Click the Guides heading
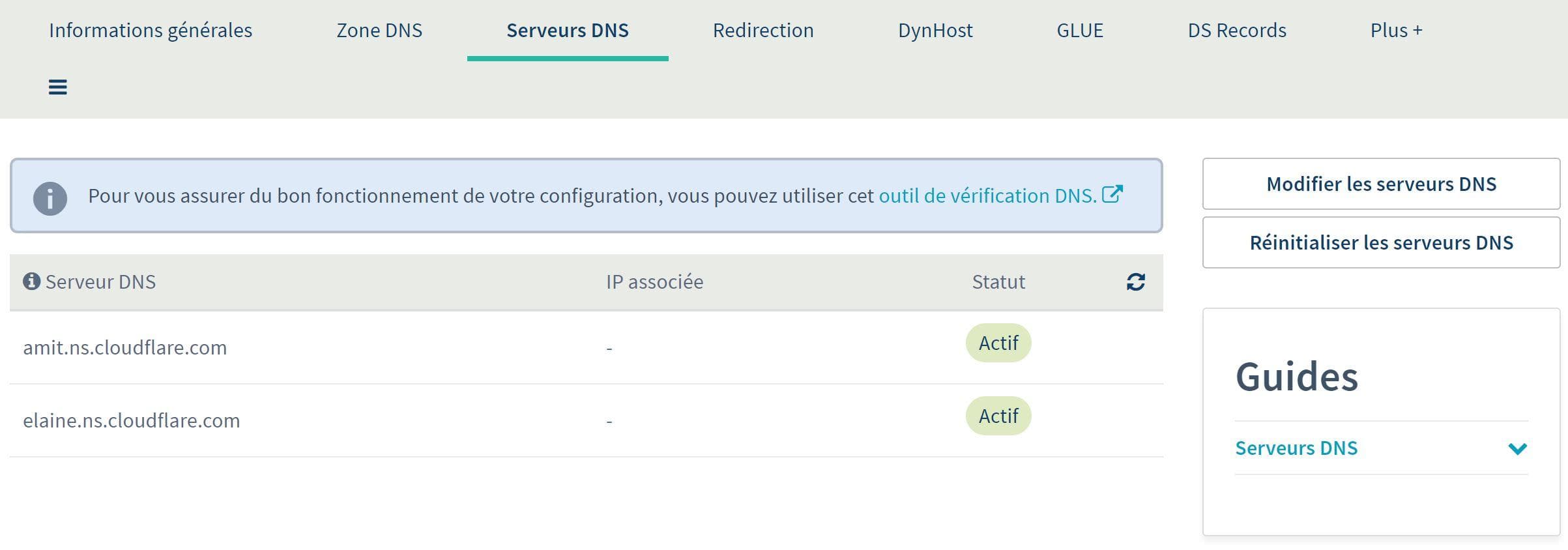Viewport: 1568px width, 550px height. pyautogui.click(x=1296, y=377)
